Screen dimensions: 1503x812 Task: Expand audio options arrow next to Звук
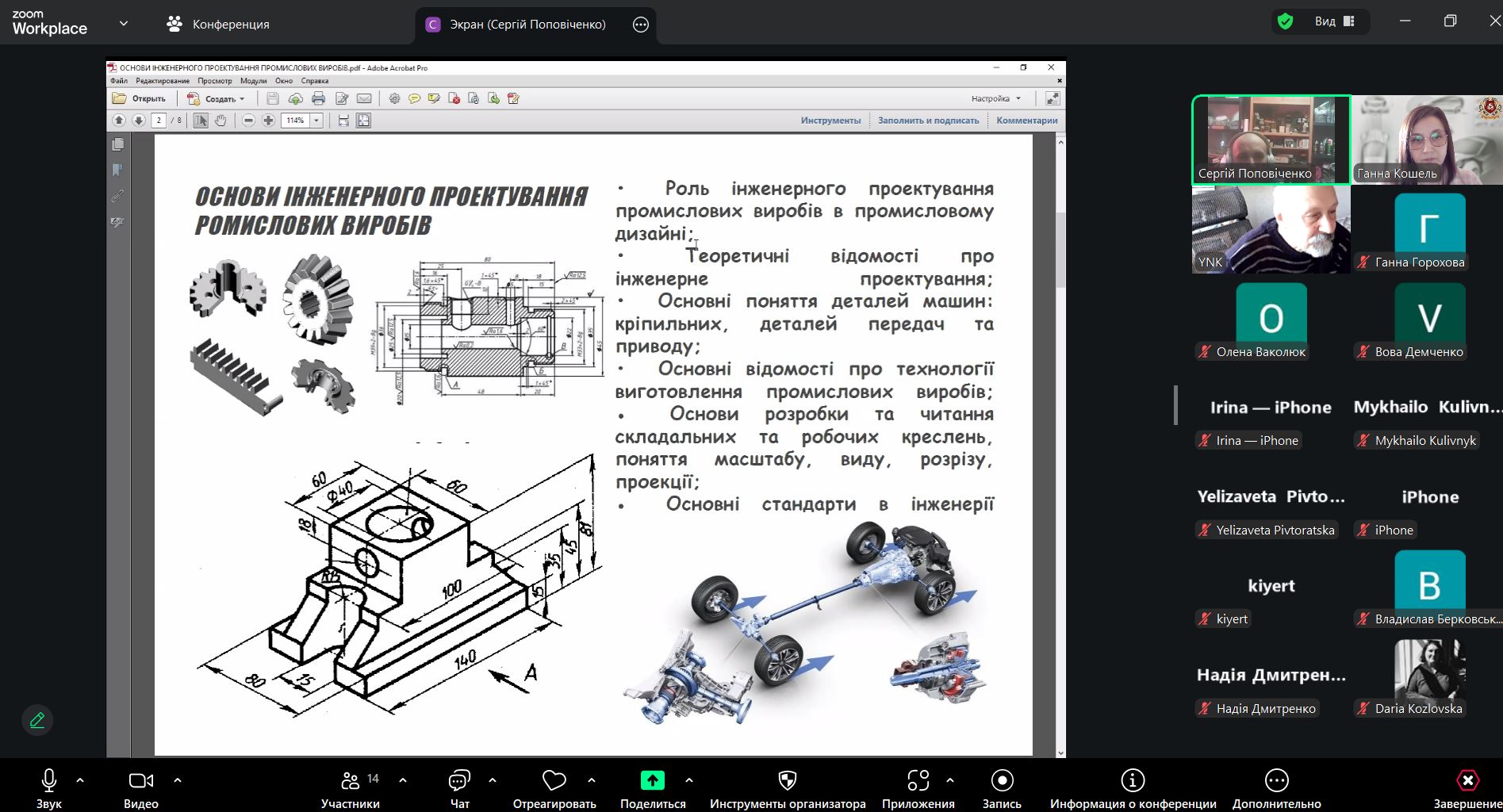pos(80,780)
